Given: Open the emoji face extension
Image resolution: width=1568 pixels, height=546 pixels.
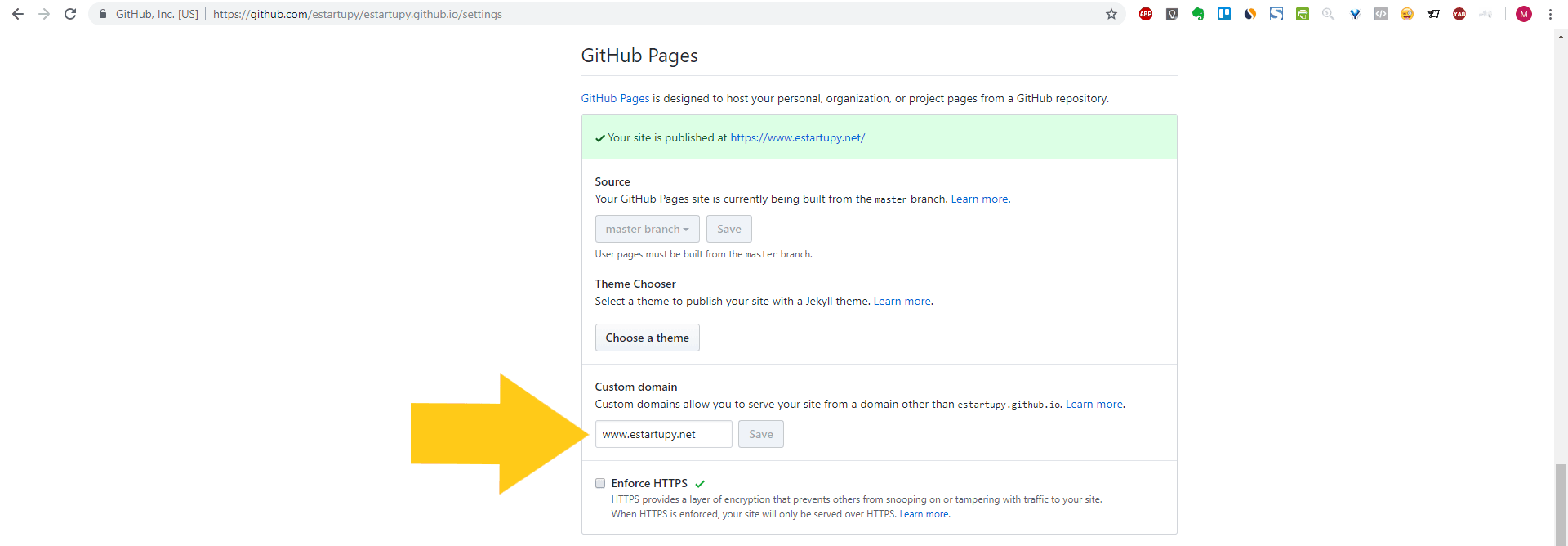Looking at the screenshot, I should (1407, 14).
